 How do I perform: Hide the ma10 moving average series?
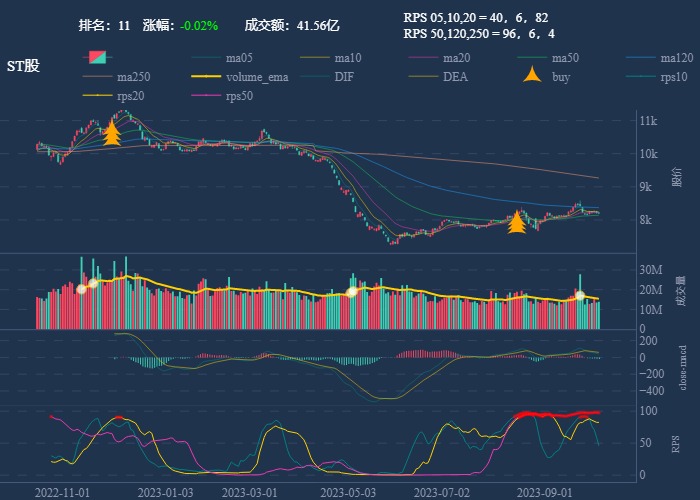(x=347, y=58)
